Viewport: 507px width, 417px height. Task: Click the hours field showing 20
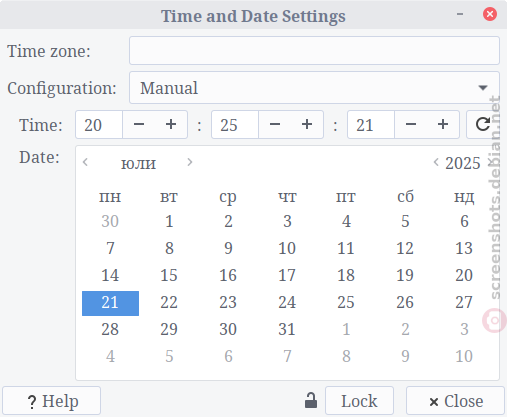click(99, 125)
